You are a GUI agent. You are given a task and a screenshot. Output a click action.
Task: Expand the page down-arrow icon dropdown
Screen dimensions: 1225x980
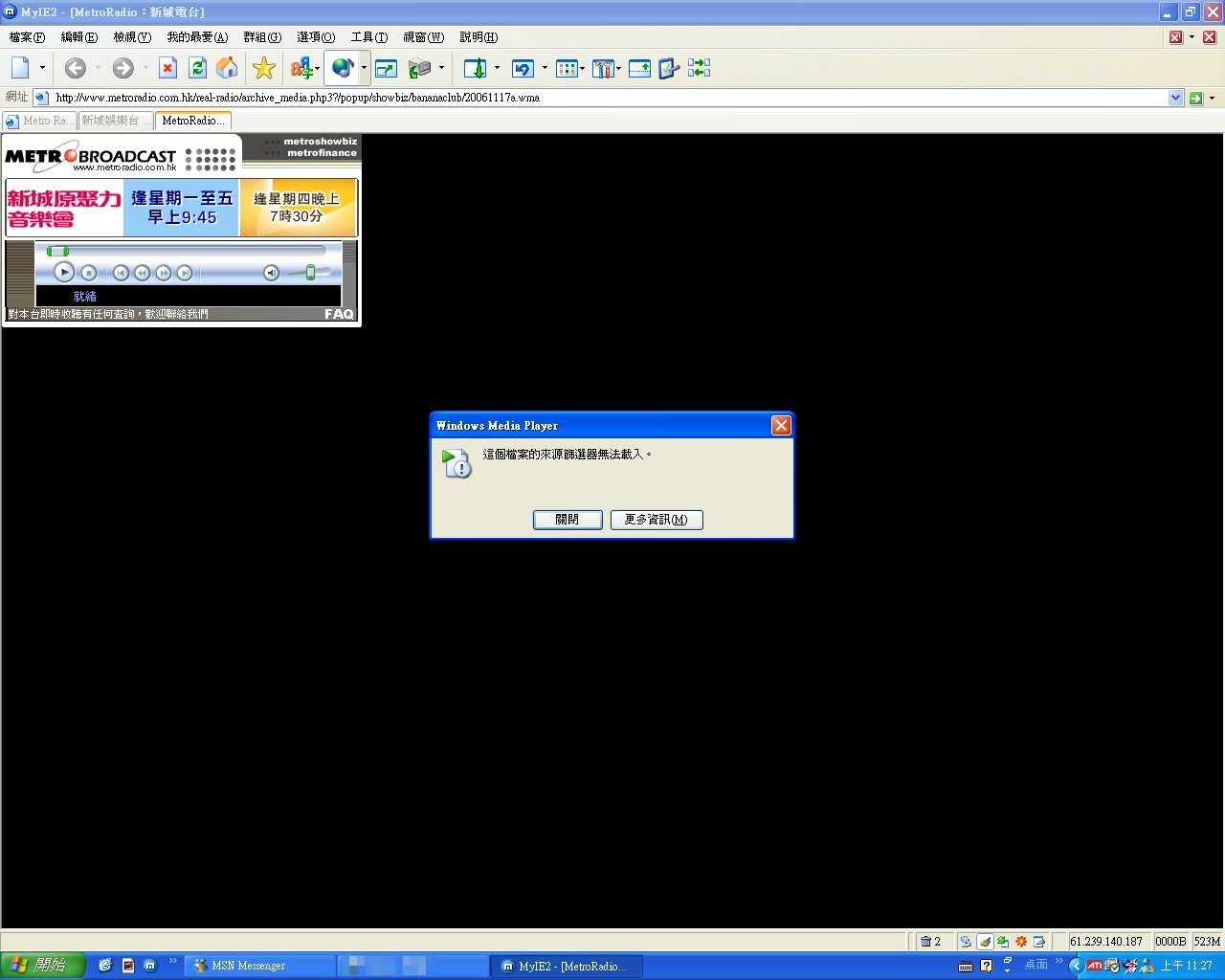pos(497,68)
